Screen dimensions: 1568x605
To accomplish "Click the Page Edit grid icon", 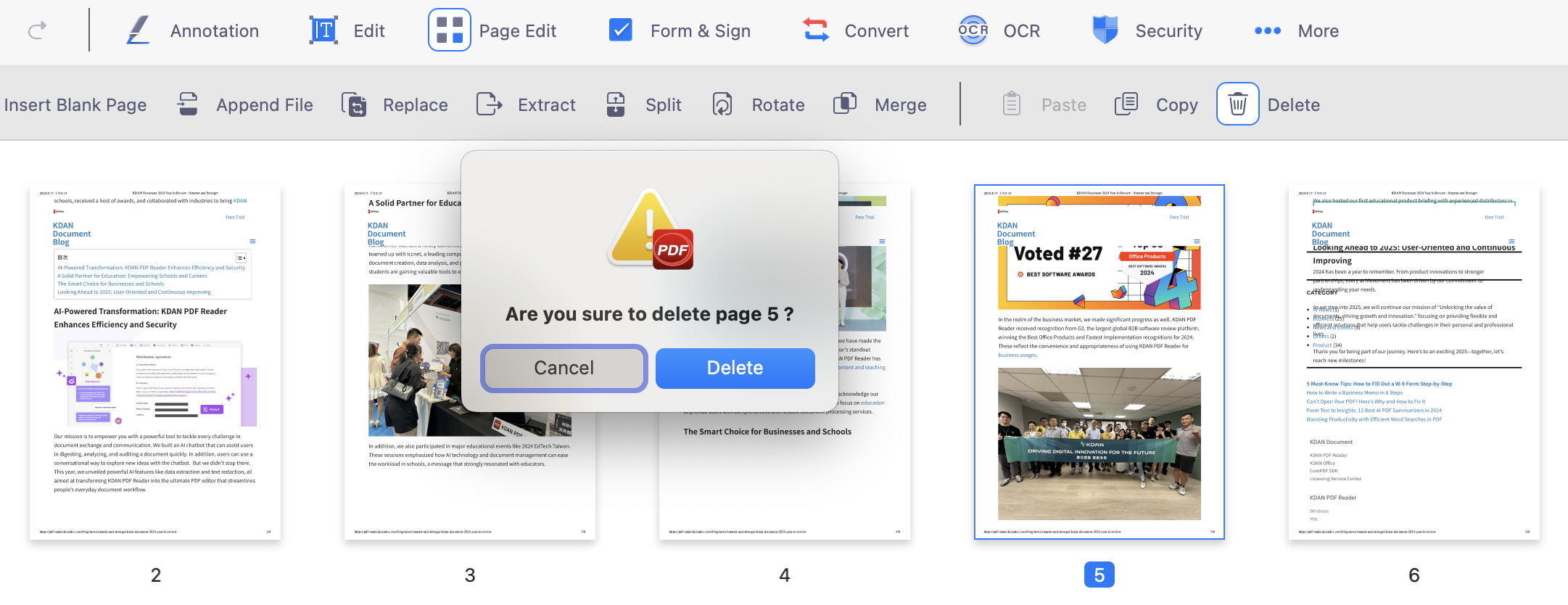I will pos(450,30).
